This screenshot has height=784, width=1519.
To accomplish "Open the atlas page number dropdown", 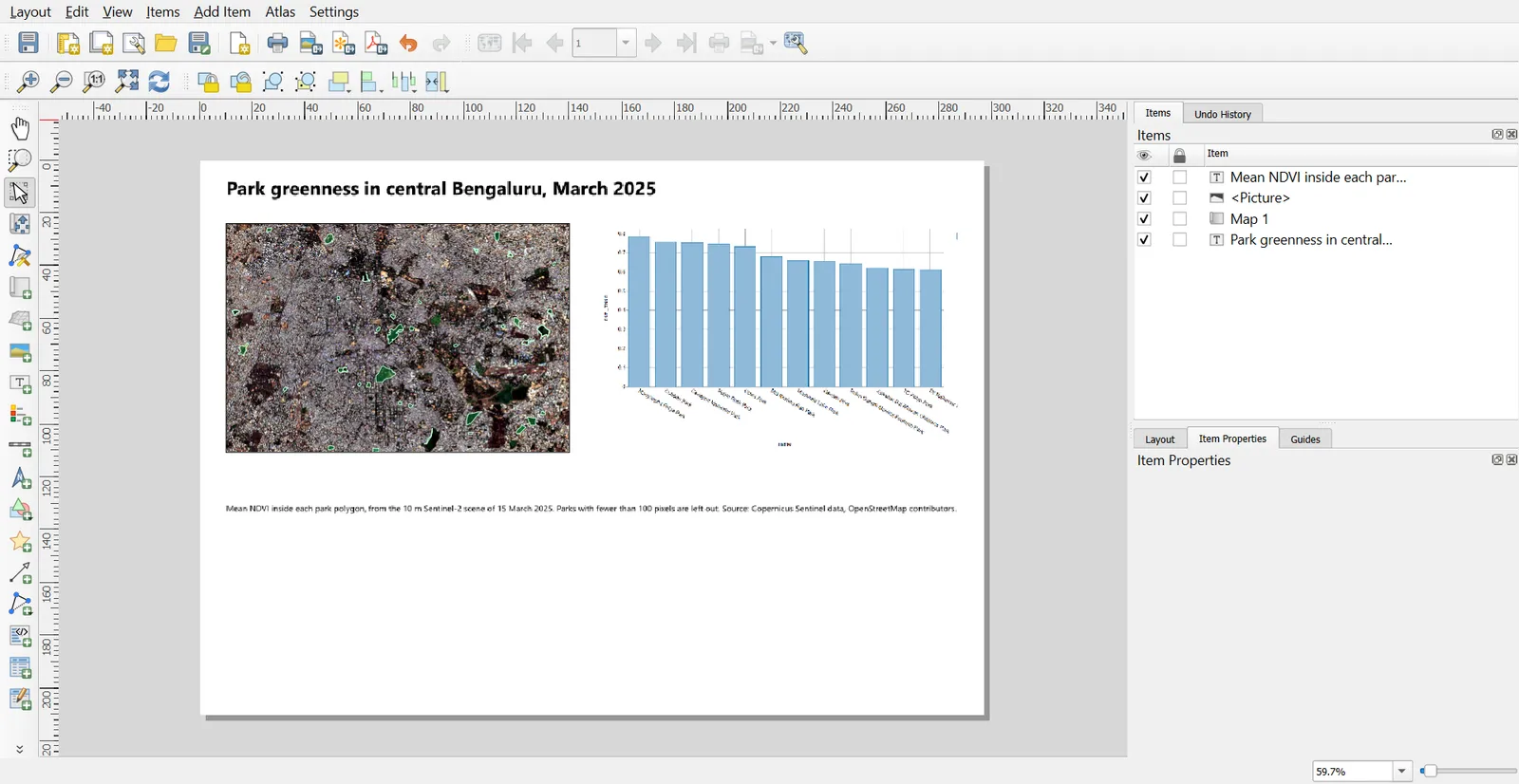I will point(626,44).
